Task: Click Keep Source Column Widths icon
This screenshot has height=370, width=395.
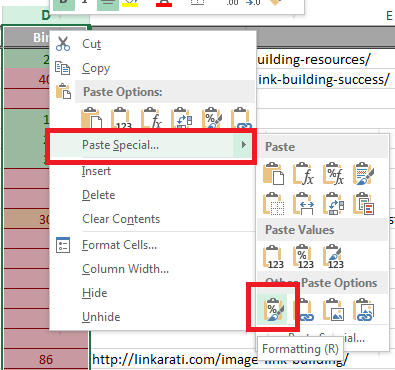Action: 303,204
